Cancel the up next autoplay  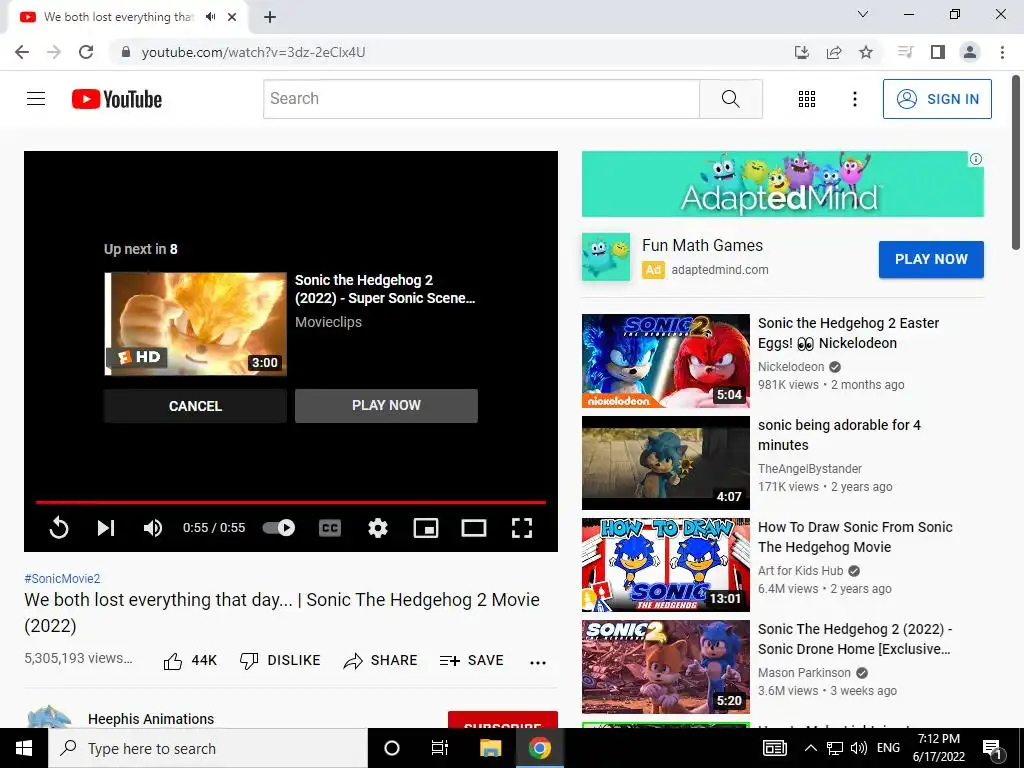tap(195, 406)
